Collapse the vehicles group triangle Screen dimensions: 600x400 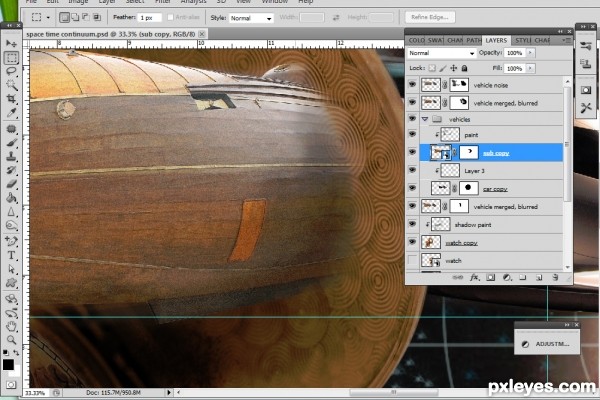coord(424,119)
